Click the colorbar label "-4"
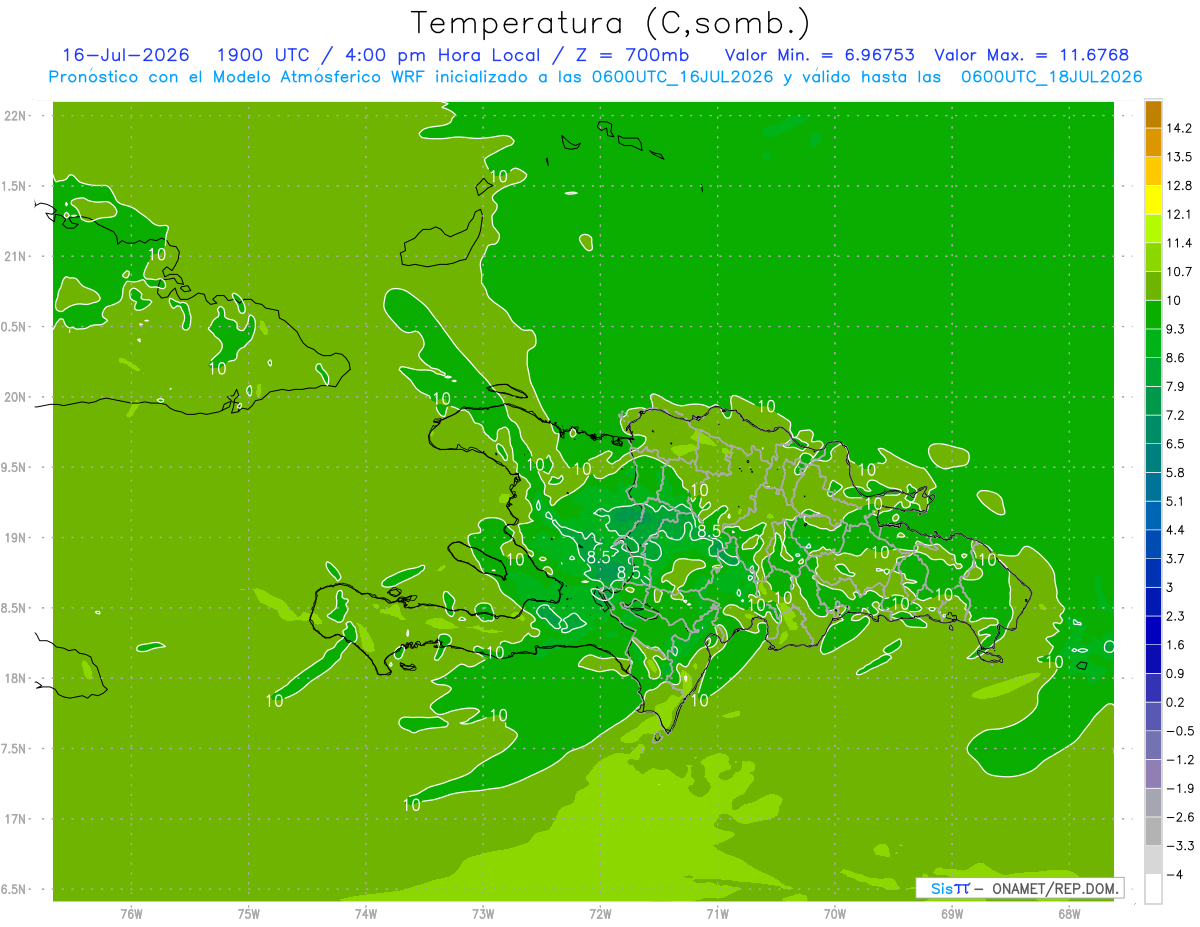The image size is (1200, 927). [1174, 874]
